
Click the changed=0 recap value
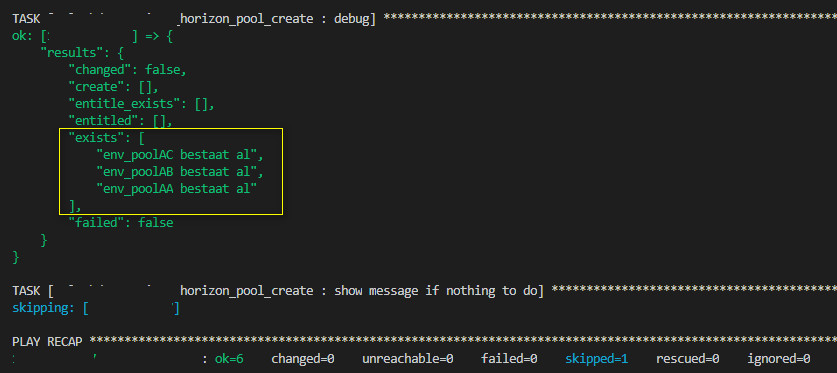(x=303, y=359)
